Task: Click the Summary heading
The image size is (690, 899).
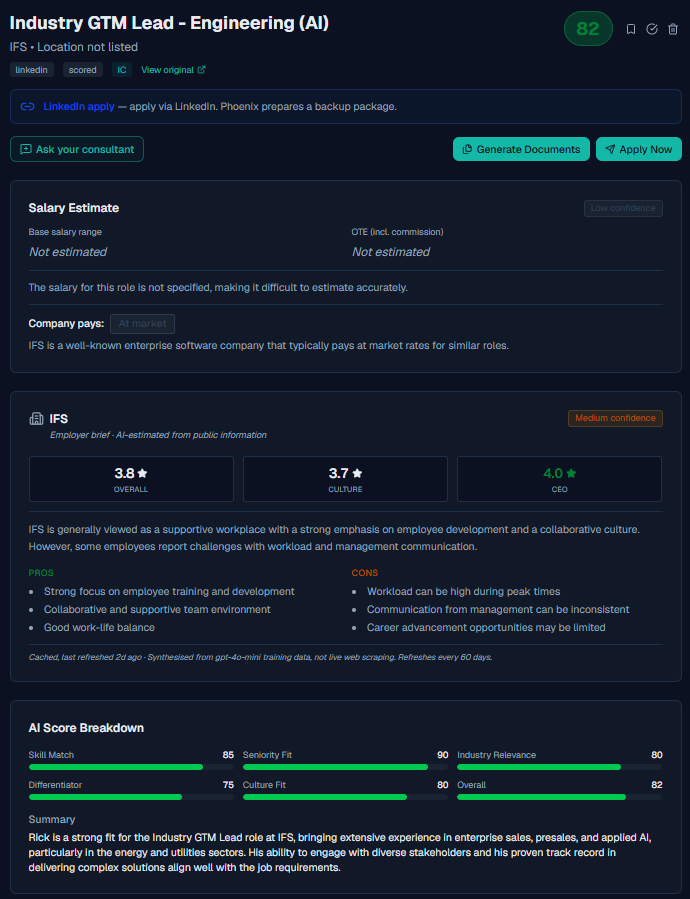Action: point(52,819)
